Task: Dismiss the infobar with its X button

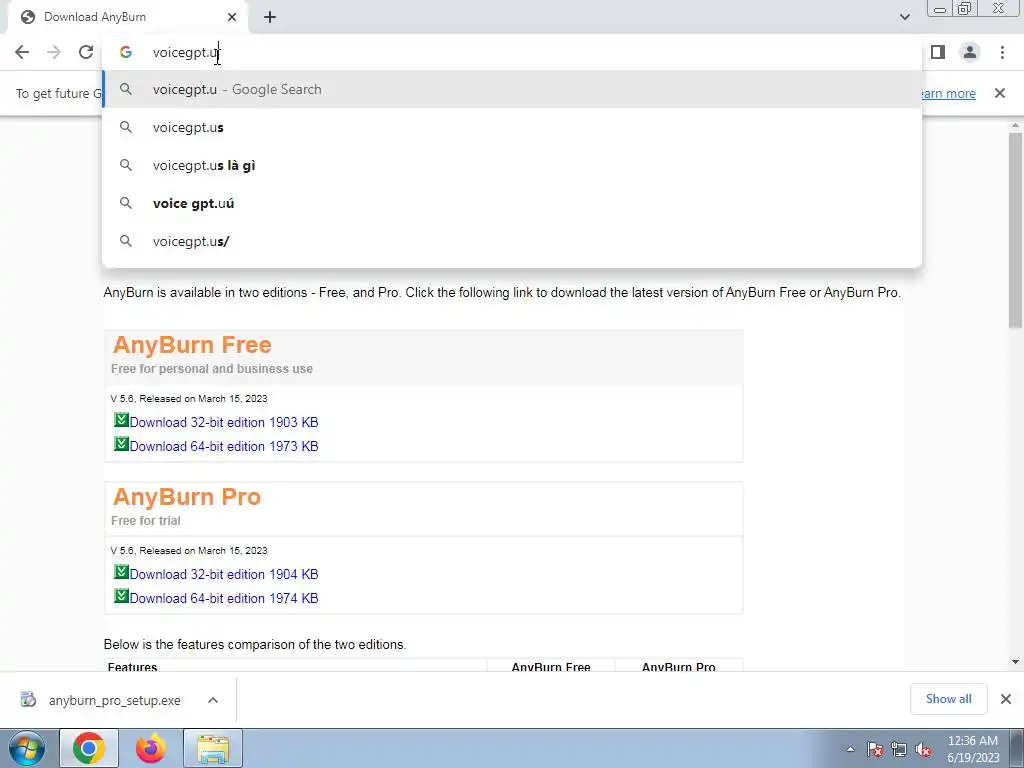Action: tap(999, 93)
